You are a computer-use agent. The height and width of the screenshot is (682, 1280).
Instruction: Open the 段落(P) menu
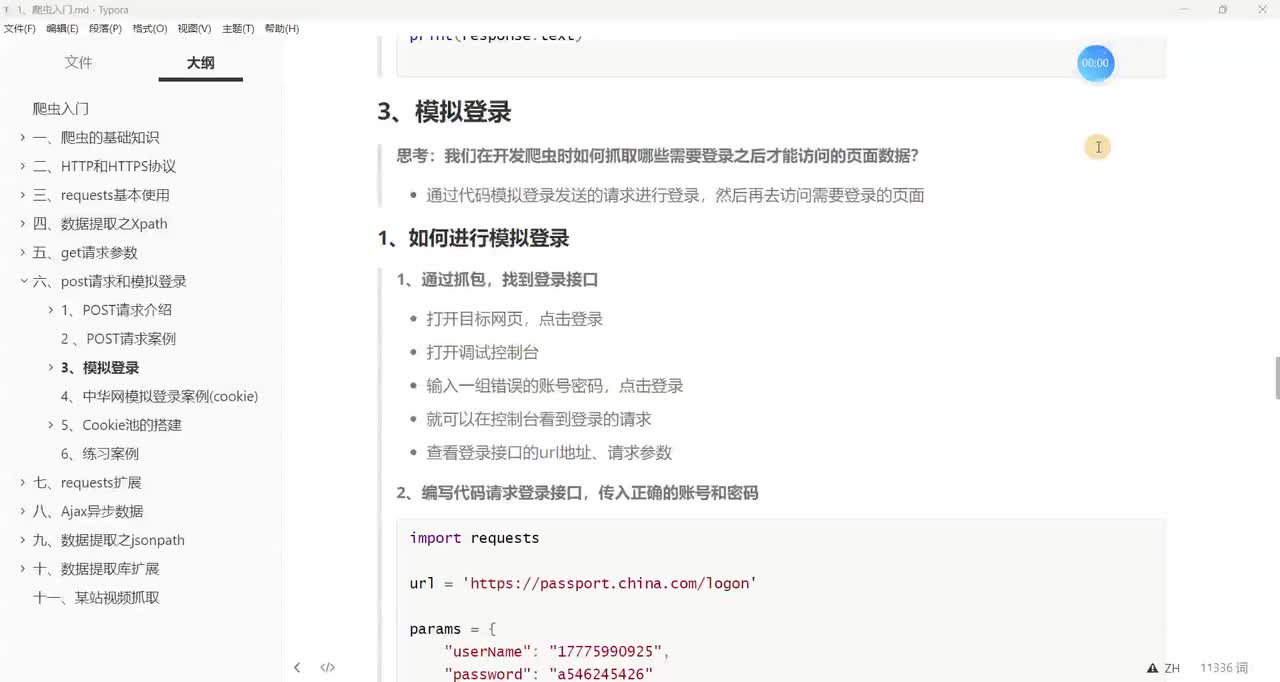pyautogui.click(x=105, y=29)
